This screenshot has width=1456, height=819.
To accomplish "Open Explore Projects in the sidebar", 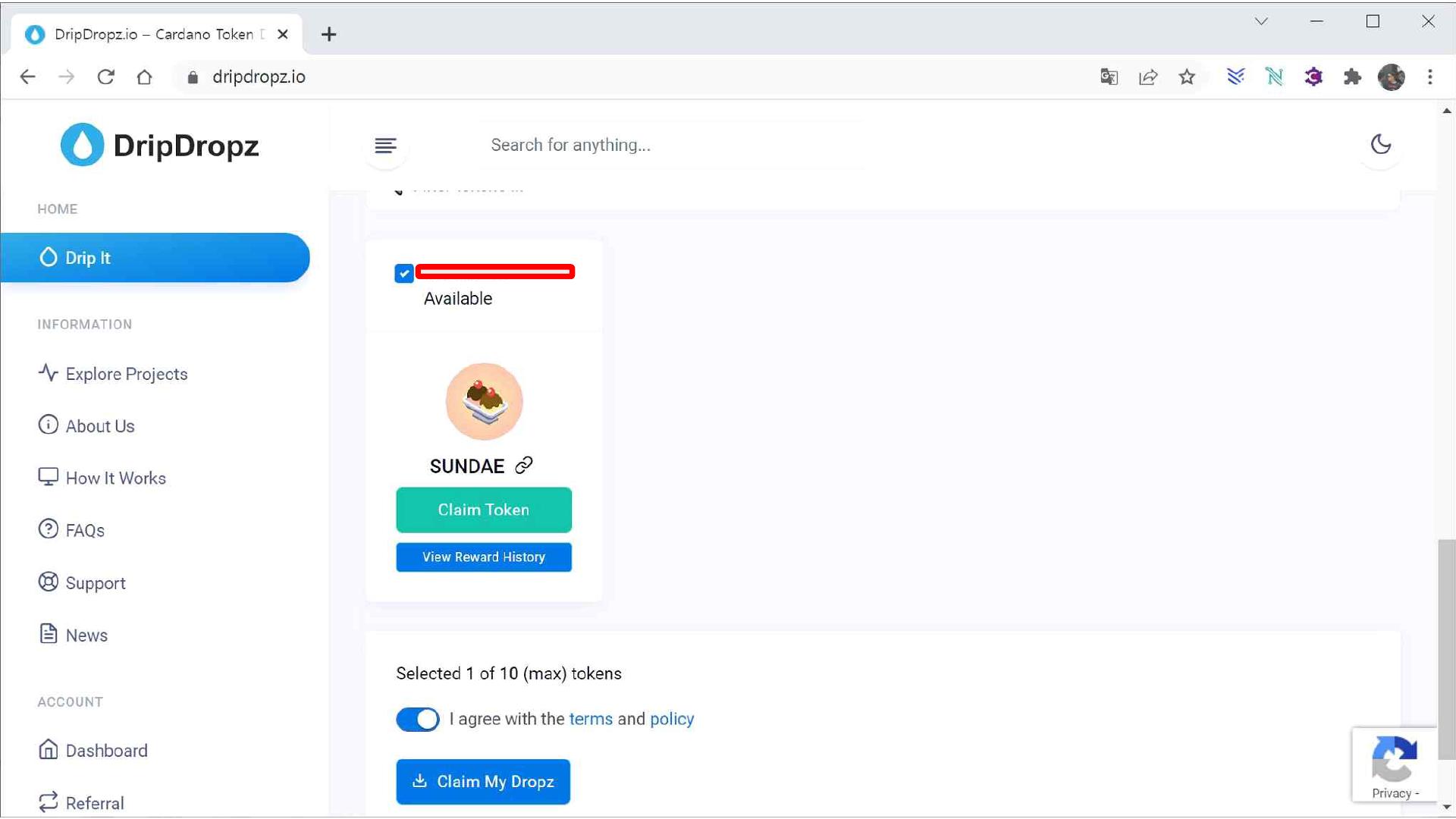I will pyautogui.click(x=113, y=374).
